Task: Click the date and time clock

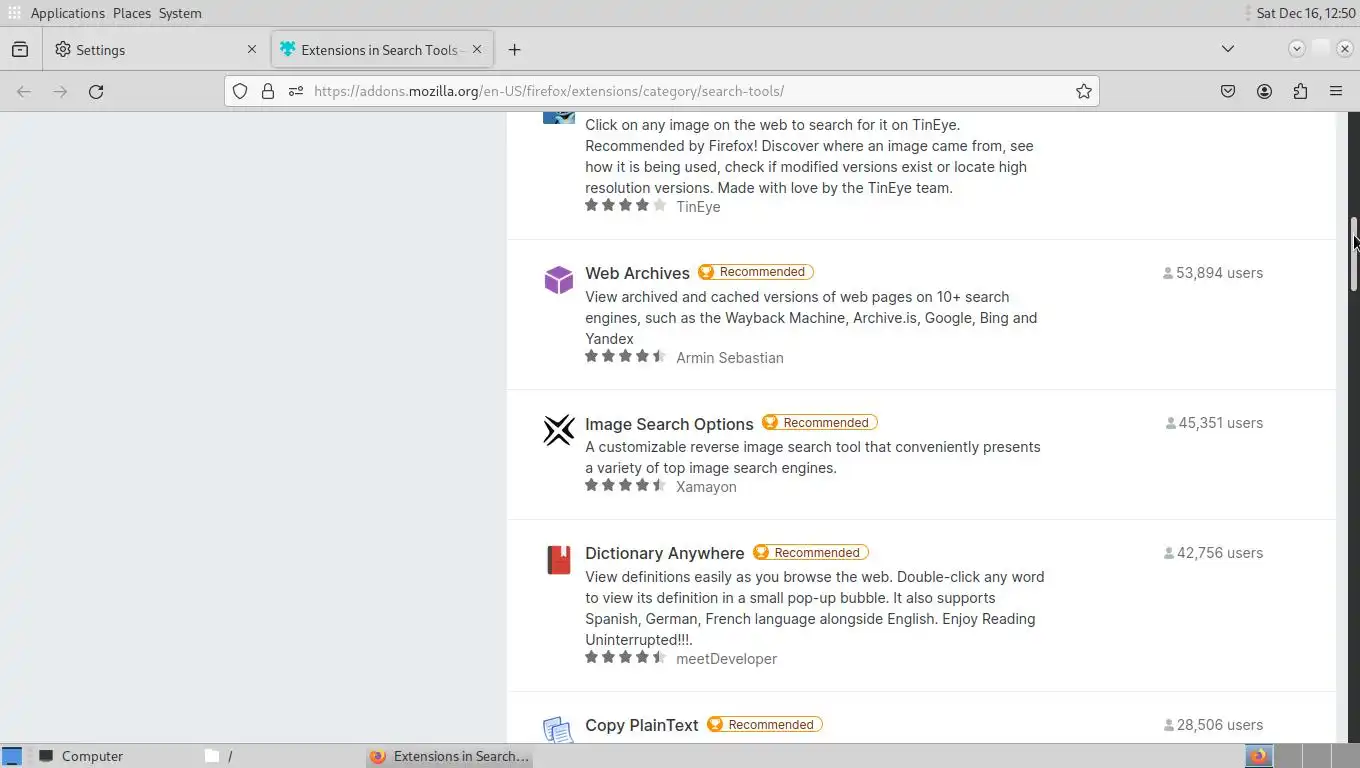Action: [x=1305, y=13]
